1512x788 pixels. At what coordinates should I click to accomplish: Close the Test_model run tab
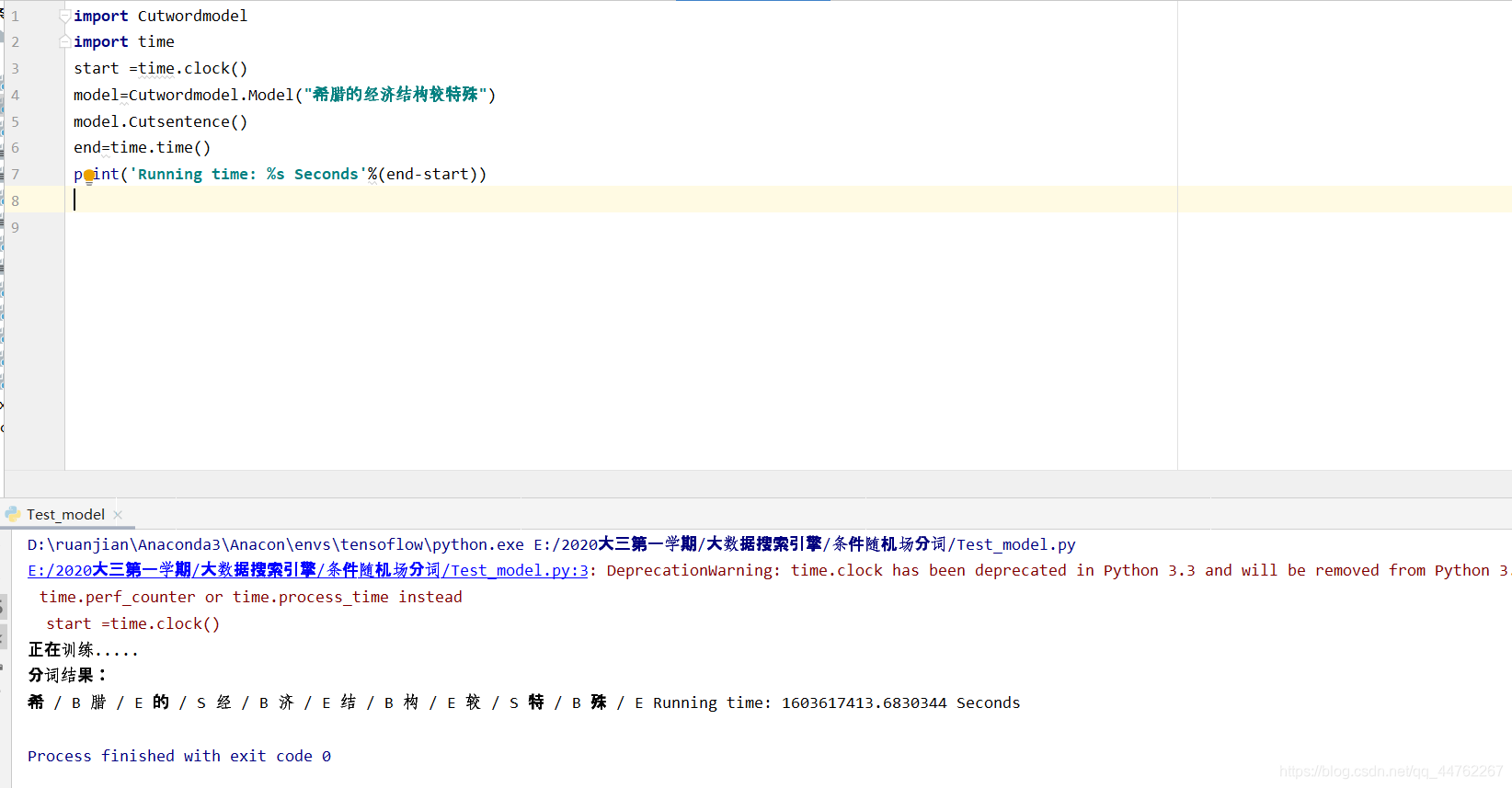[x=118, y=515]
